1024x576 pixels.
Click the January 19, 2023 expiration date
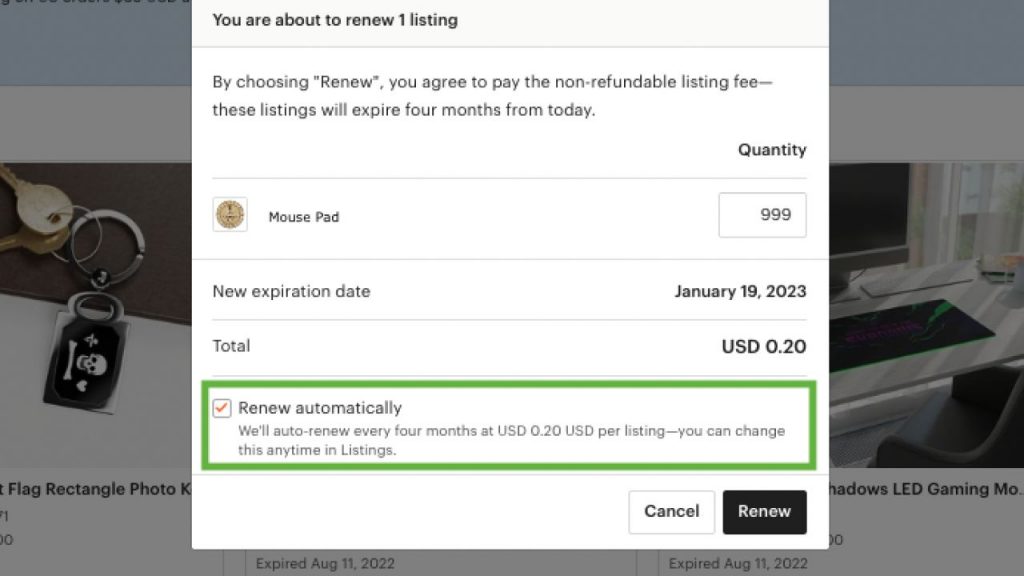pos(740,292)
